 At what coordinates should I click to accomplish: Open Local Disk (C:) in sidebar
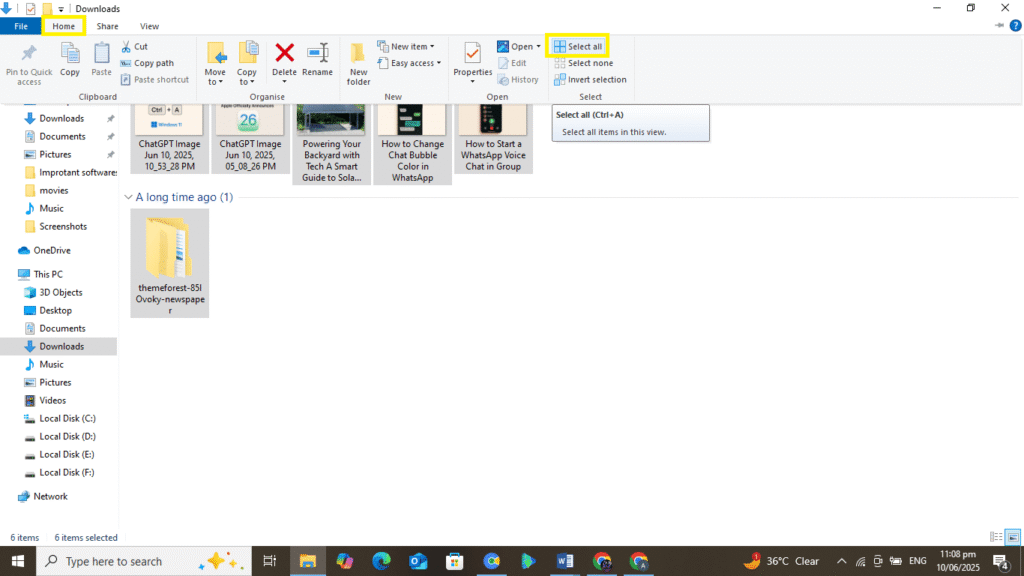[67, 419]
